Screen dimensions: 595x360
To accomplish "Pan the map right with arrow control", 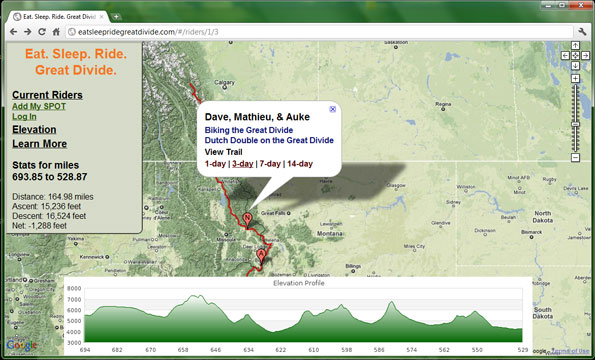I will coord(586,55).
